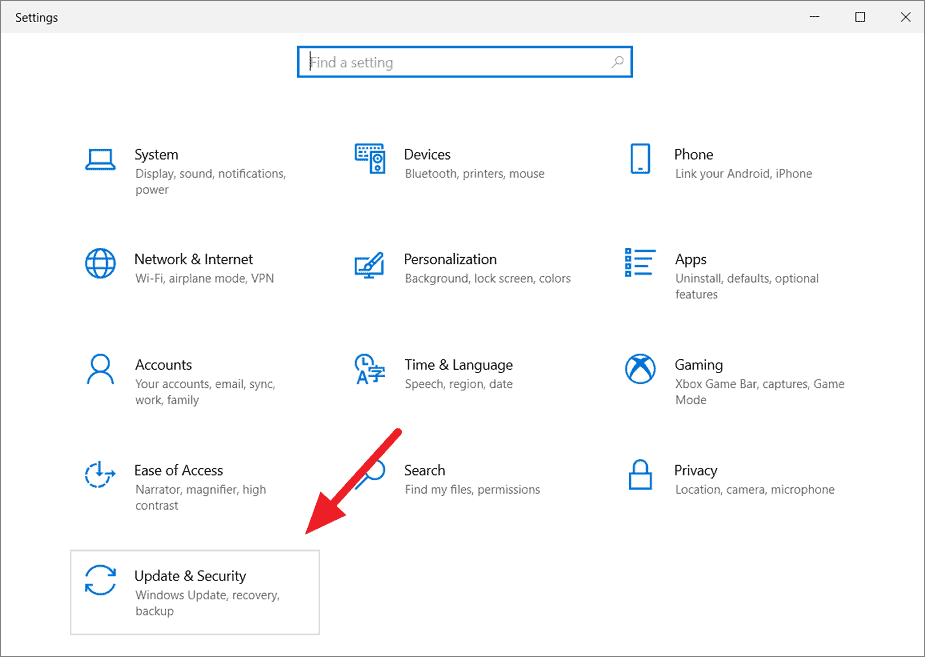Screen dimensions: 925x657
Task: Open the Search category title
Action: click(x=425, y=471)
